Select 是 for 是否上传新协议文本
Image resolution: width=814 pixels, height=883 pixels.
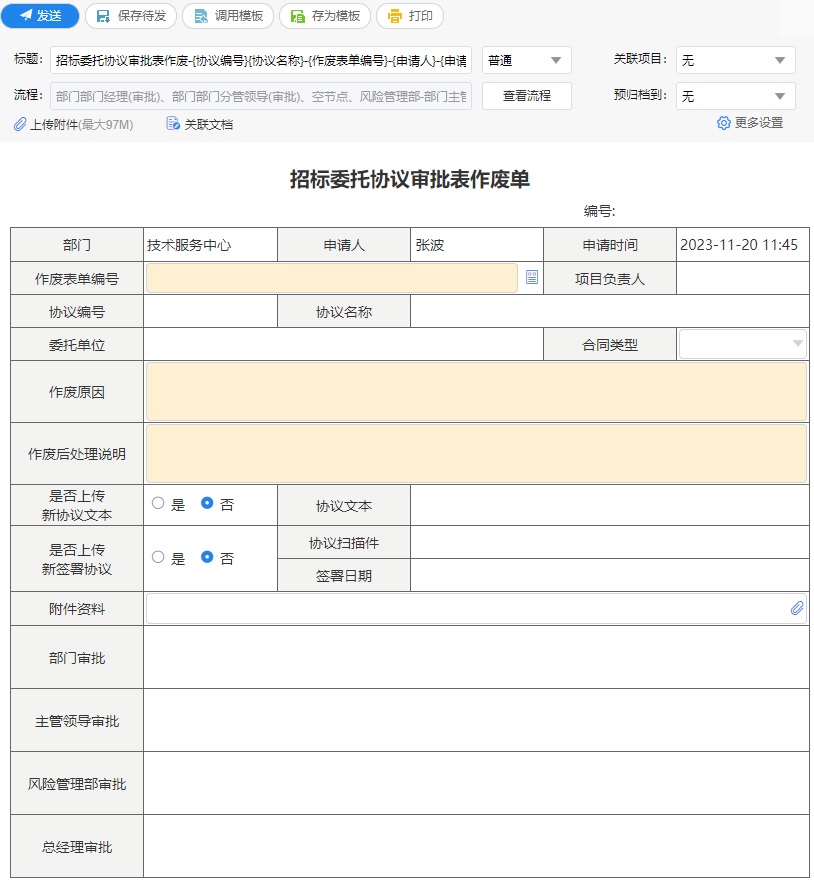click(158, 503)
